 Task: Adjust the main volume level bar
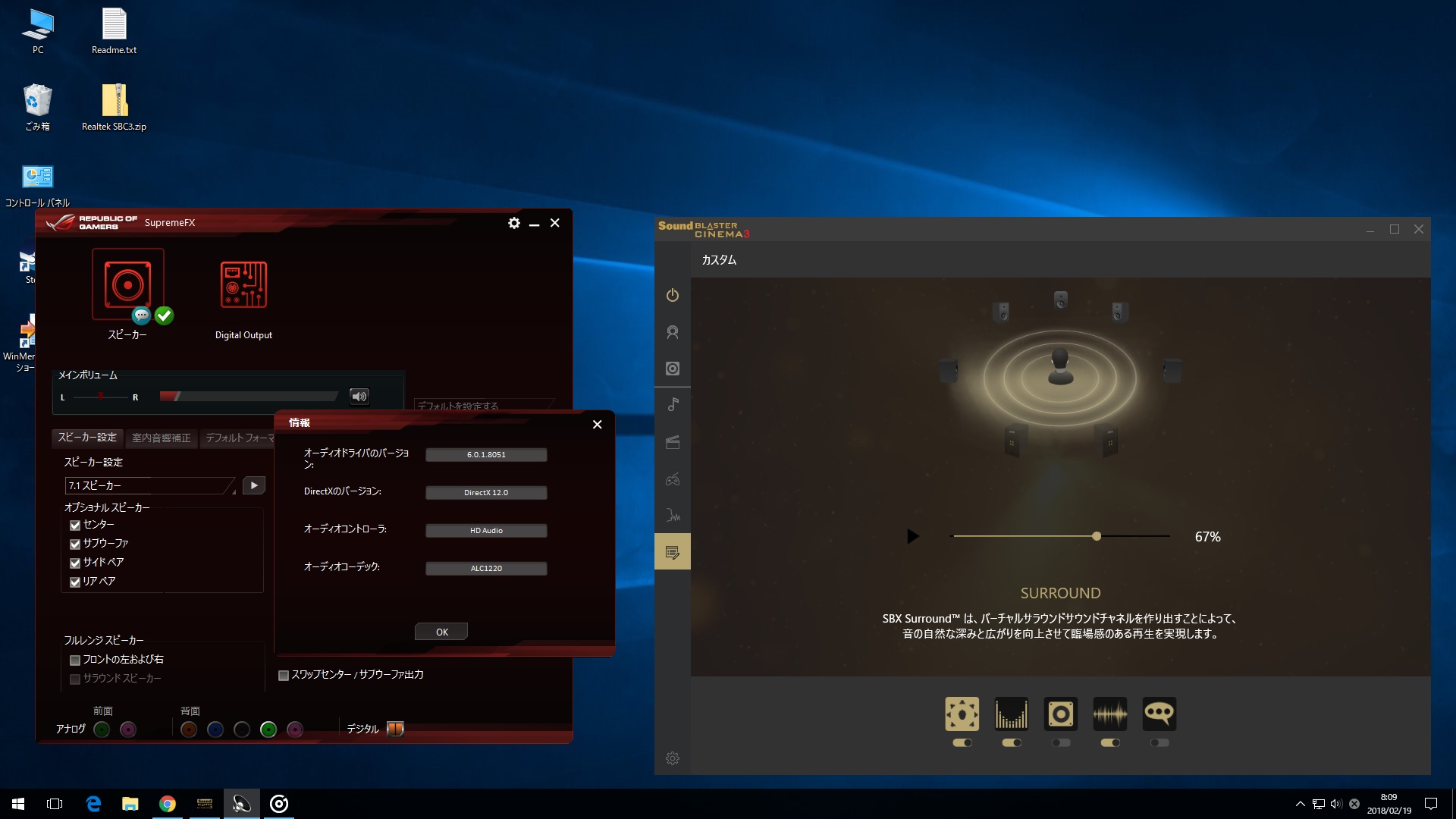(x=249, y=396)
